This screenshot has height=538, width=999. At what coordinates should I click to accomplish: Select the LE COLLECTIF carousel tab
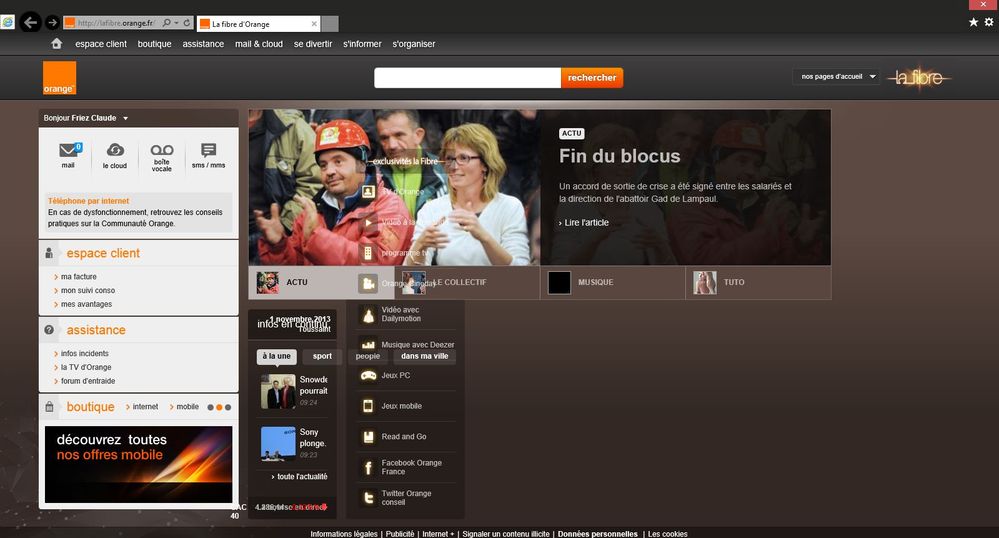click(467, 282)
